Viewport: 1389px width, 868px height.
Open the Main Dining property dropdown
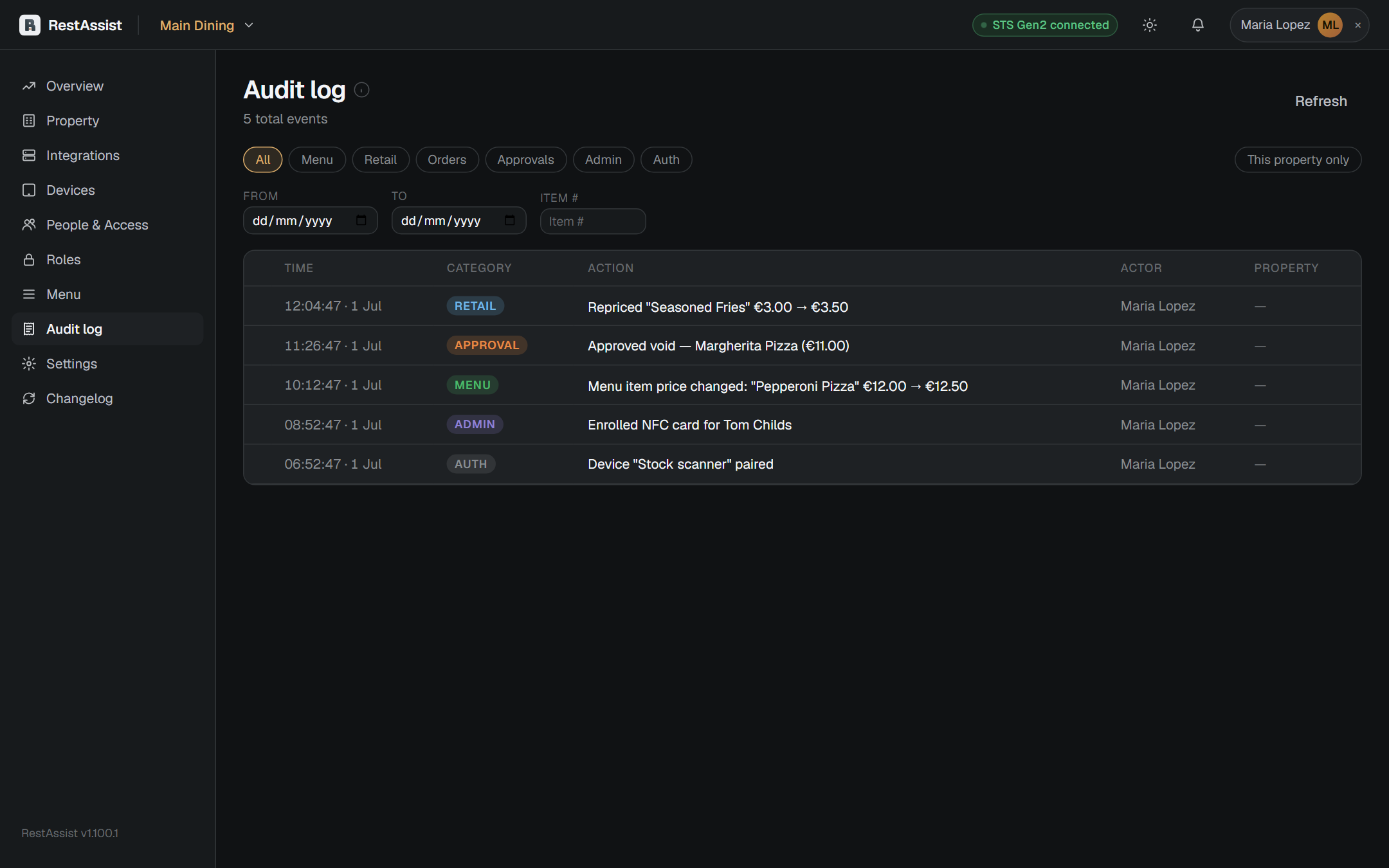[206, 25]
